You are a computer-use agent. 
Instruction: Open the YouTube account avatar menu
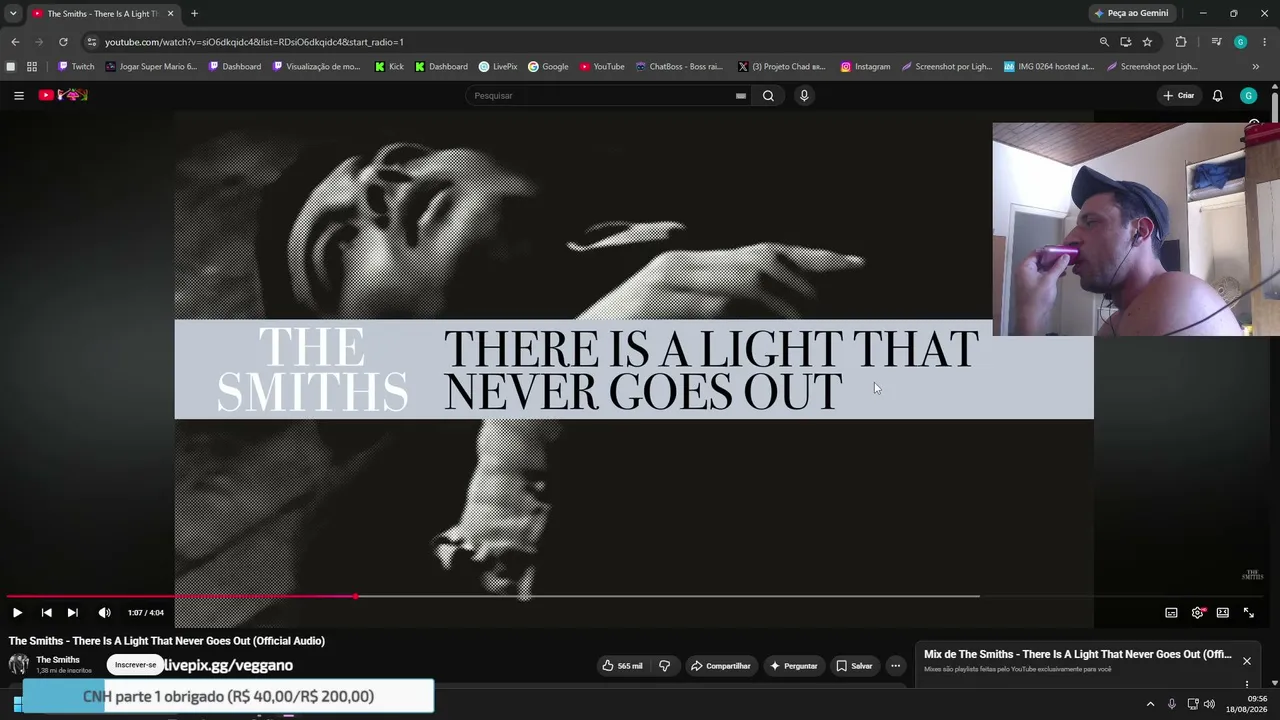(1248, 96)
